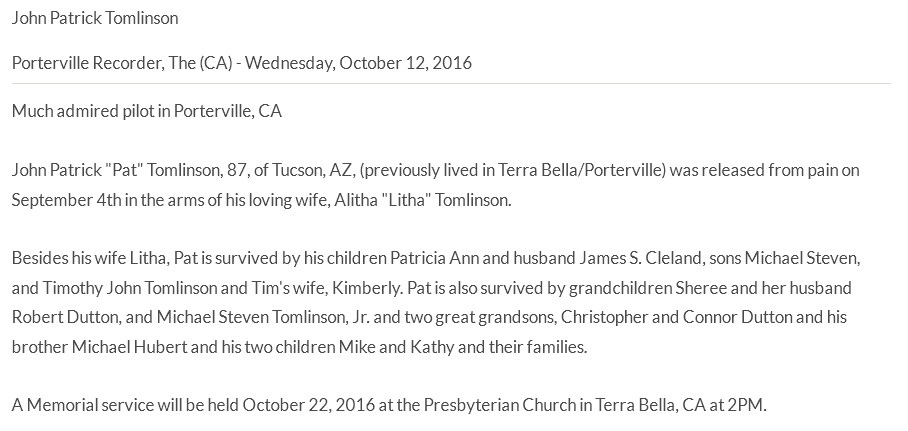
Task: Click the name 'Robert Dutton'
Action: [x=55, y=317]
